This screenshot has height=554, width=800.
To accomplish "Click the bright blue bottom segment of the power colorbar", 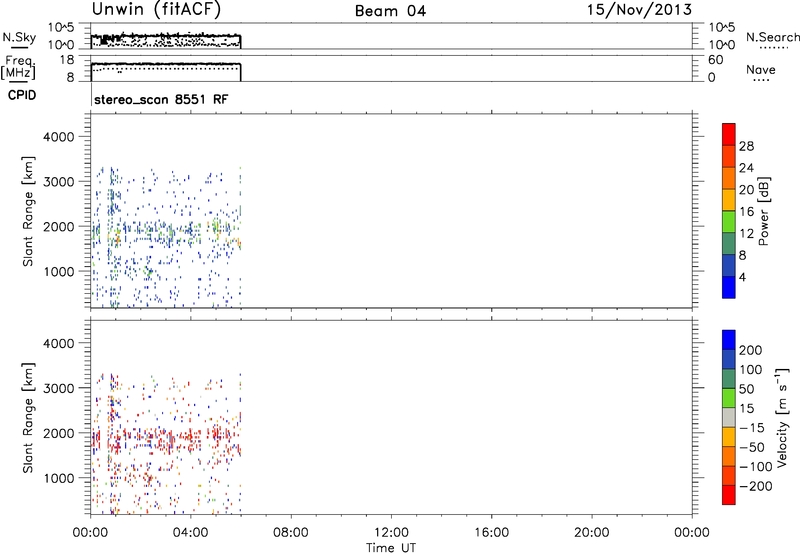I will pos(729,287).
